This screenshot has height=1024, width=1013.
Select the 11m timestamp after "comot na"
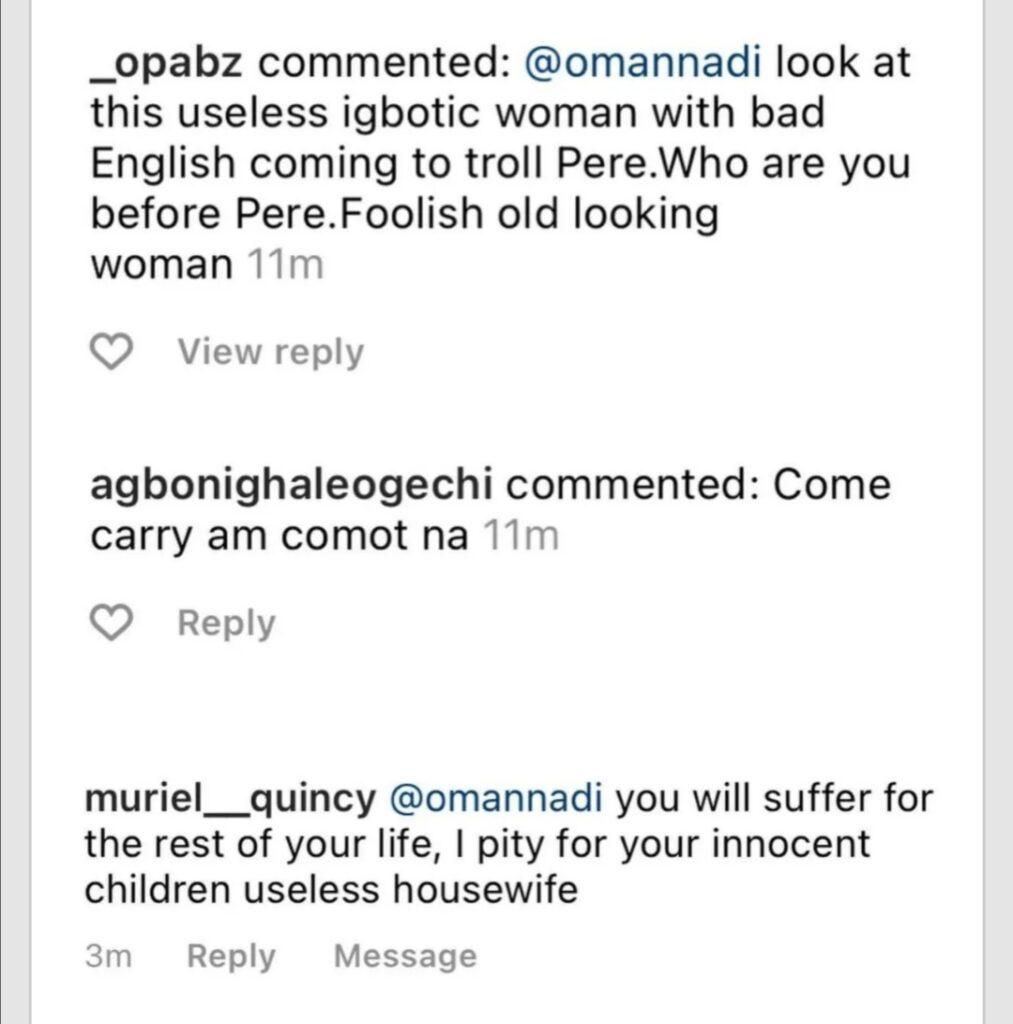pos(519,537)
